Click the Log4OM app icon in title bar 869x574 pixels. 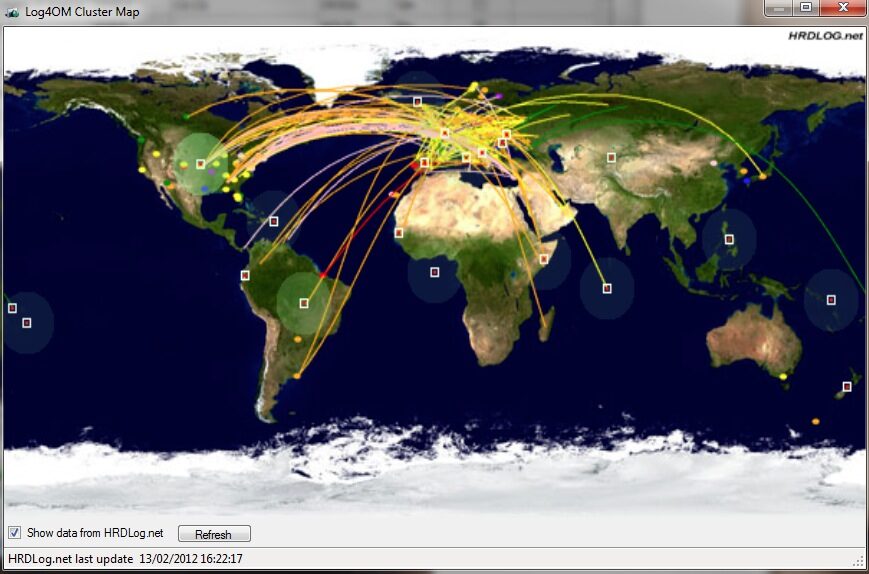coord(11,12)
